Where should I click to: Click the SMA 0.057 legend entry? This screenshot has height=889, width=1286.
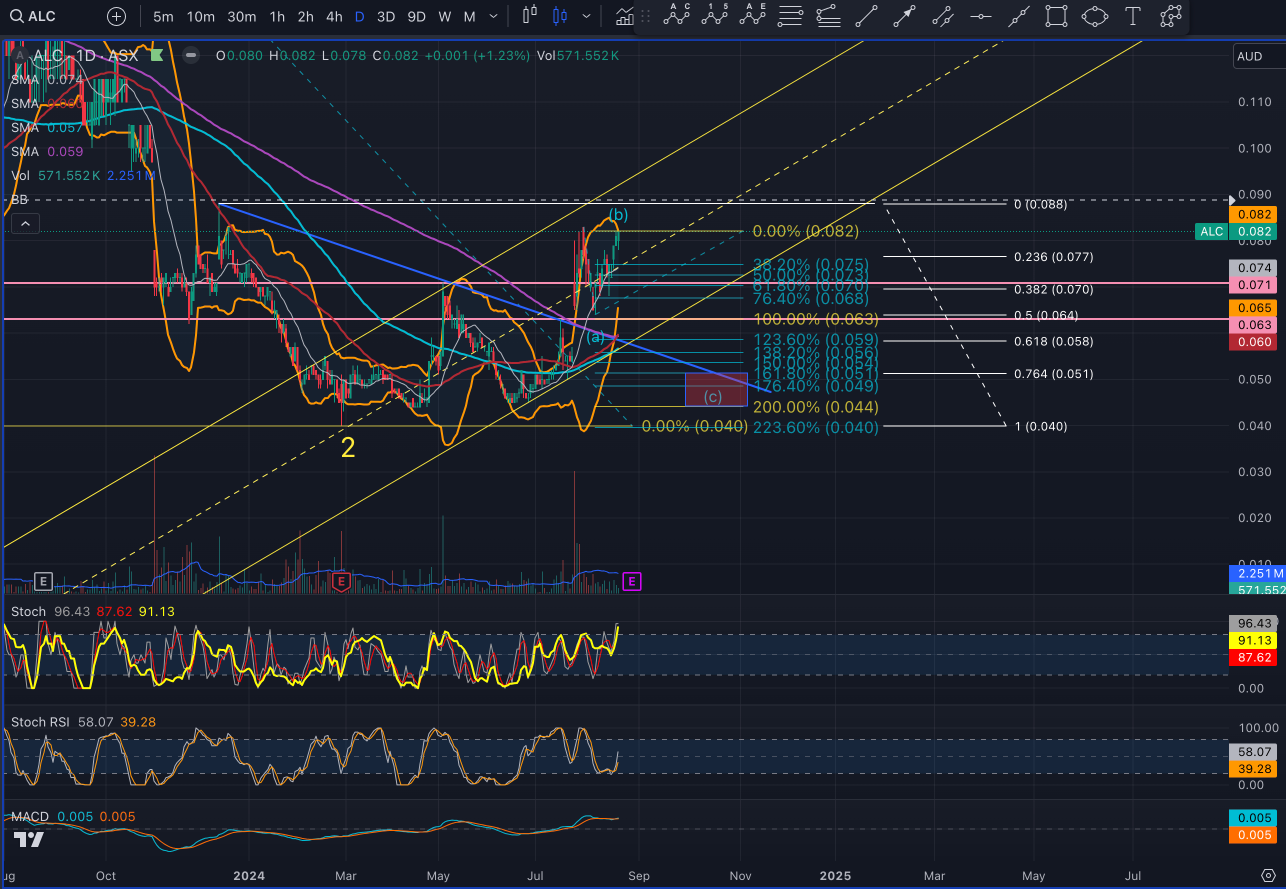coord(46,127)
